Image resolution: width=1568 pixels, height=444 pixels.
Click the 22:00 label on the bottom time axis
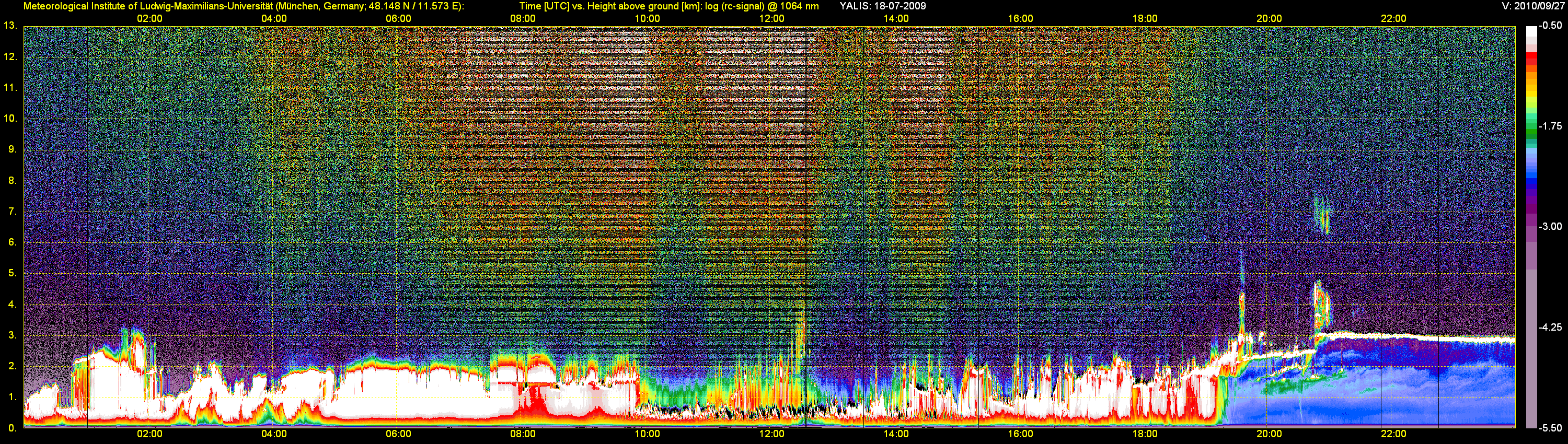coord(1393,434)
